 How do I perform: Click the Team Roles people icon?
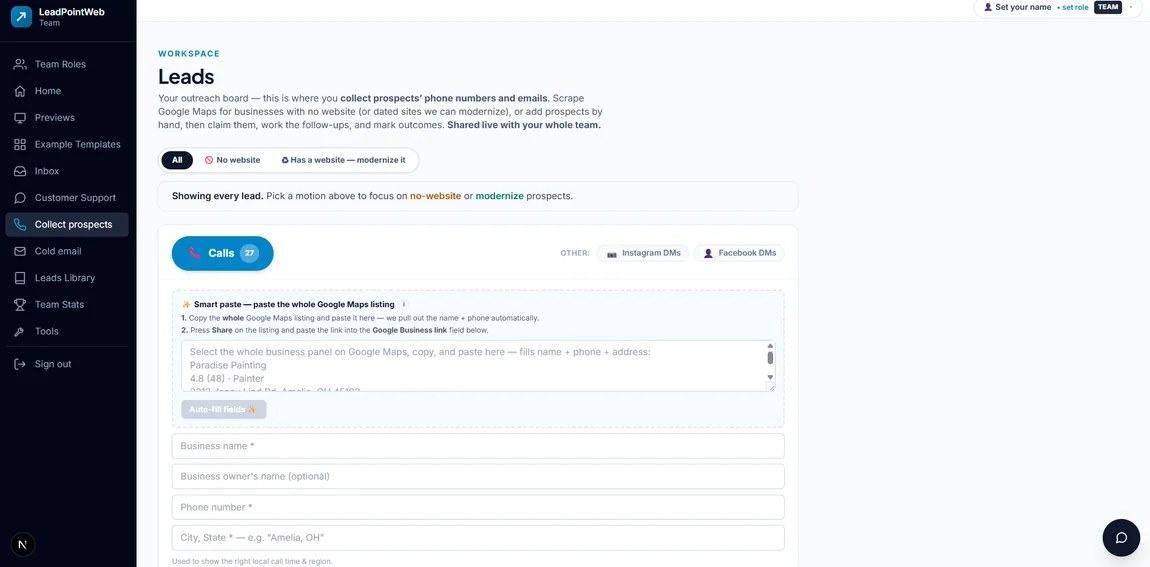pos(21,65)
